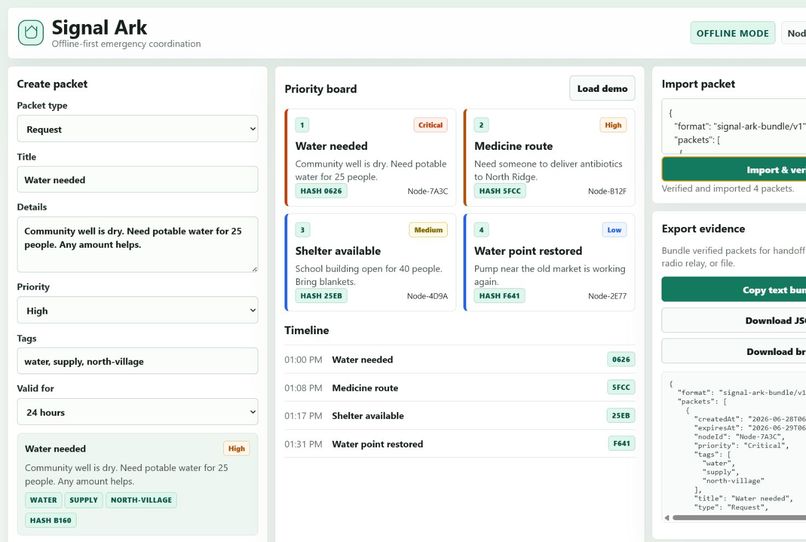Viewport: 806px width, 542px height.
Task: Click the rank 4 badge on Water point restored
Action: pos(481,230)
